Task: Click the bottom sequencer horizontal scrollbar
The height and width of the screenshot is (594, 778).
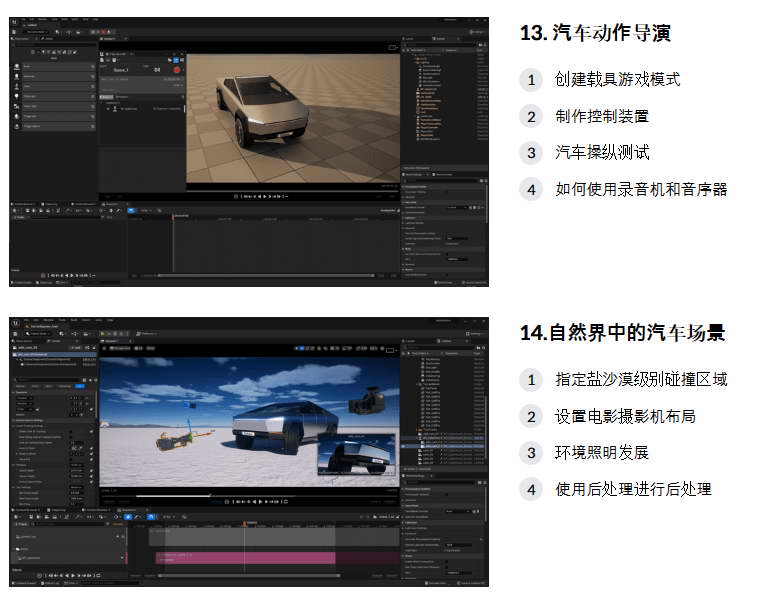Action: tap(249, 576)
